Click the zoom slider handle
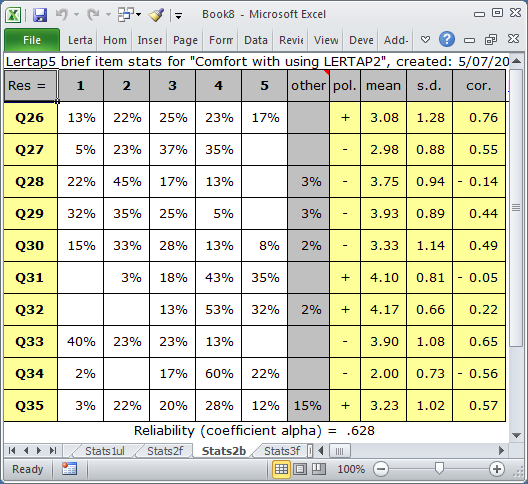Viewport: 528px width, 484px height. click(439, 468)
